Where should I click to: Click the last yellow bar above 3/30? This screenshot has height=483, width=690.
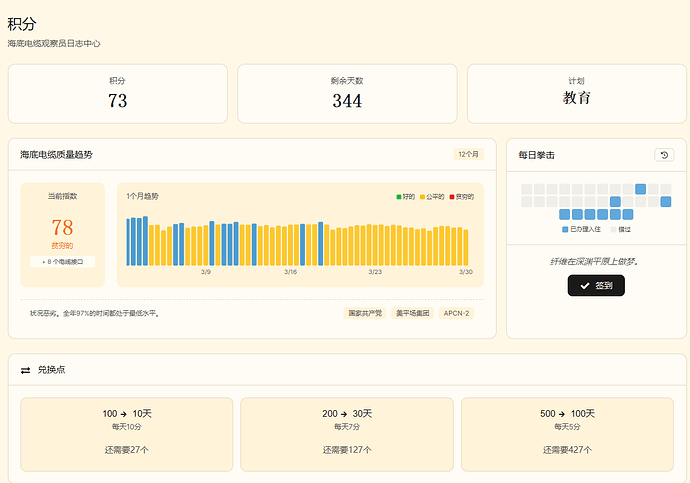(466, 248)
